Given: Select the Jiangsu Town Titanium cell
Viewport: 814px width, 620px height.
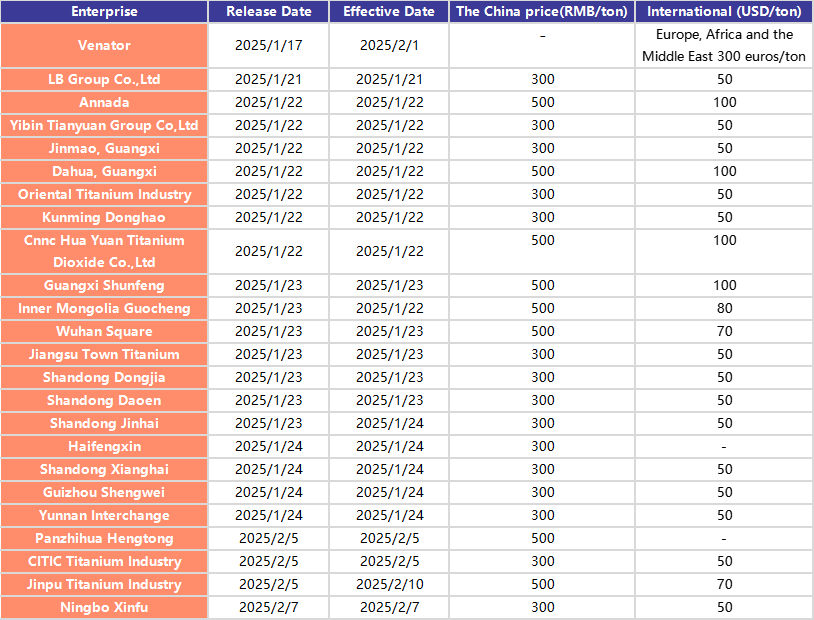Looking at the screenshot, I should click(x=104, y=354).
